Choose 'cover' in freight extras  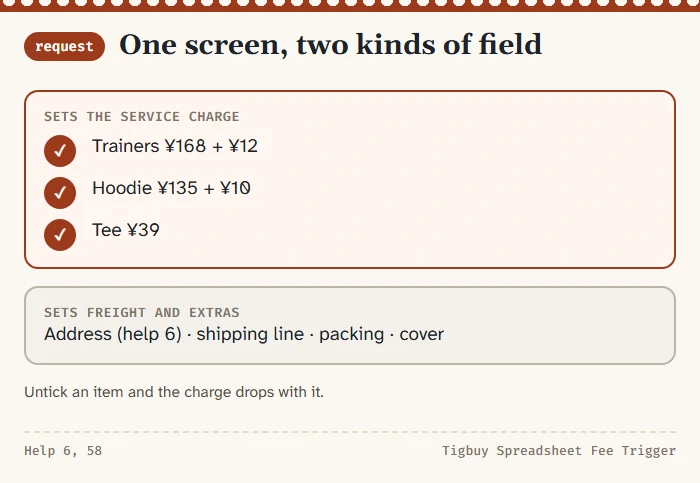(421, 334)
